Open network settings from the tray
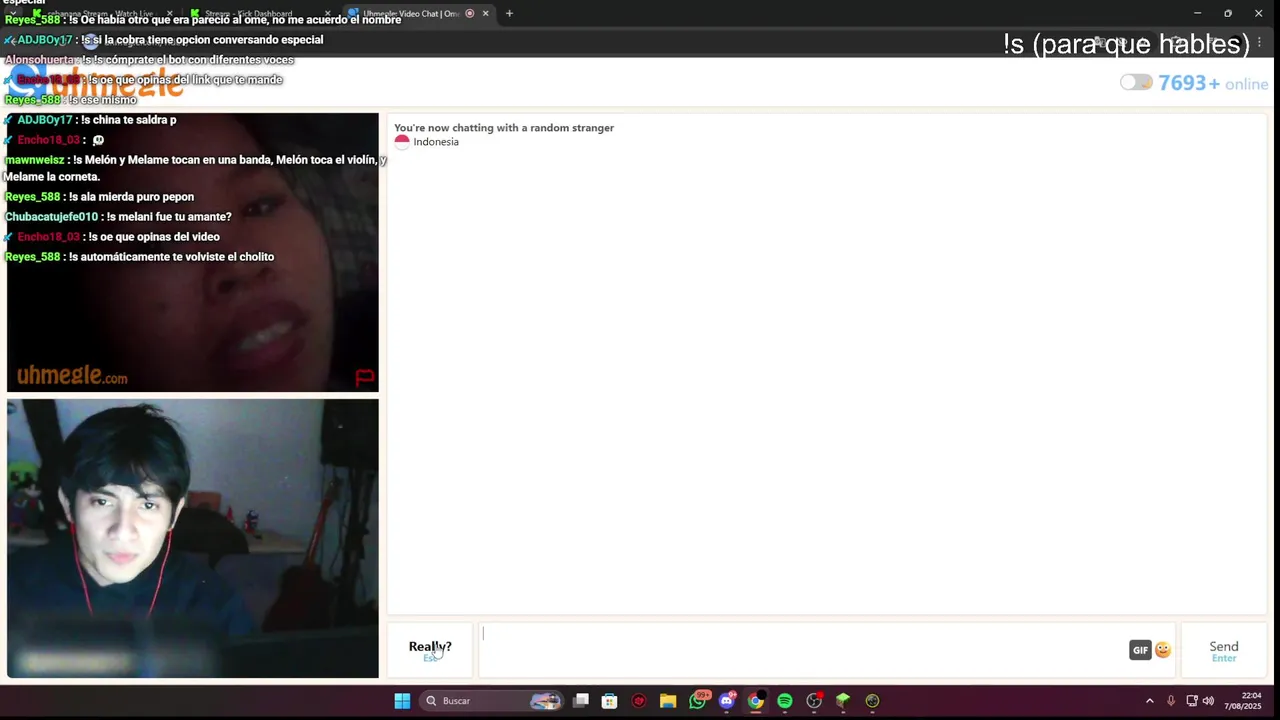 tap(1192, 701)
